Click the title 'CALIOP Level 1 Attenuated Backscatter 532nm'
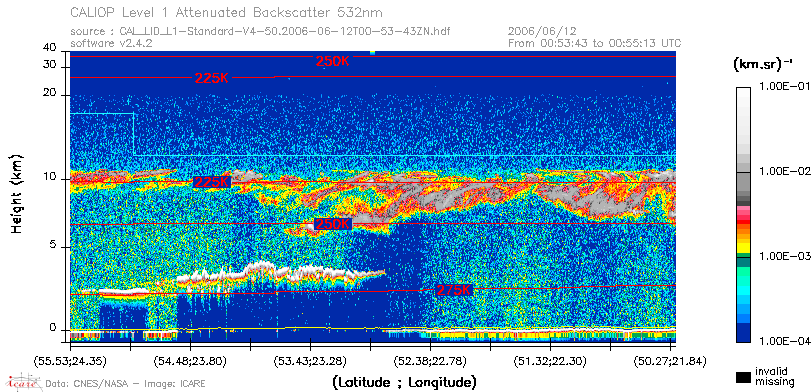 pos(227,12)
